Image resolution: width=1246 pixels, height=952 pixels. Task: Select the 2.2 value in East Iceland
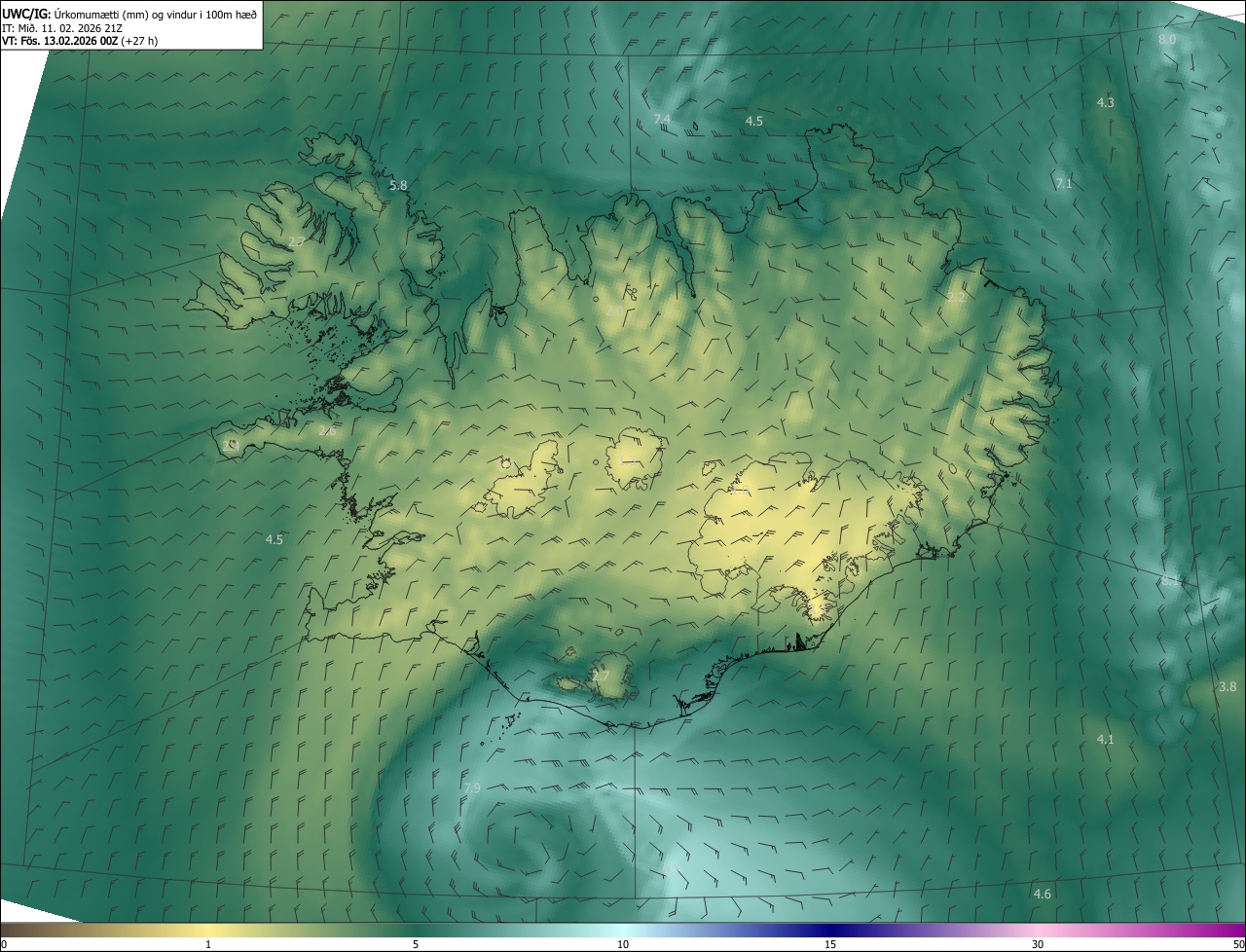(956, 298)
